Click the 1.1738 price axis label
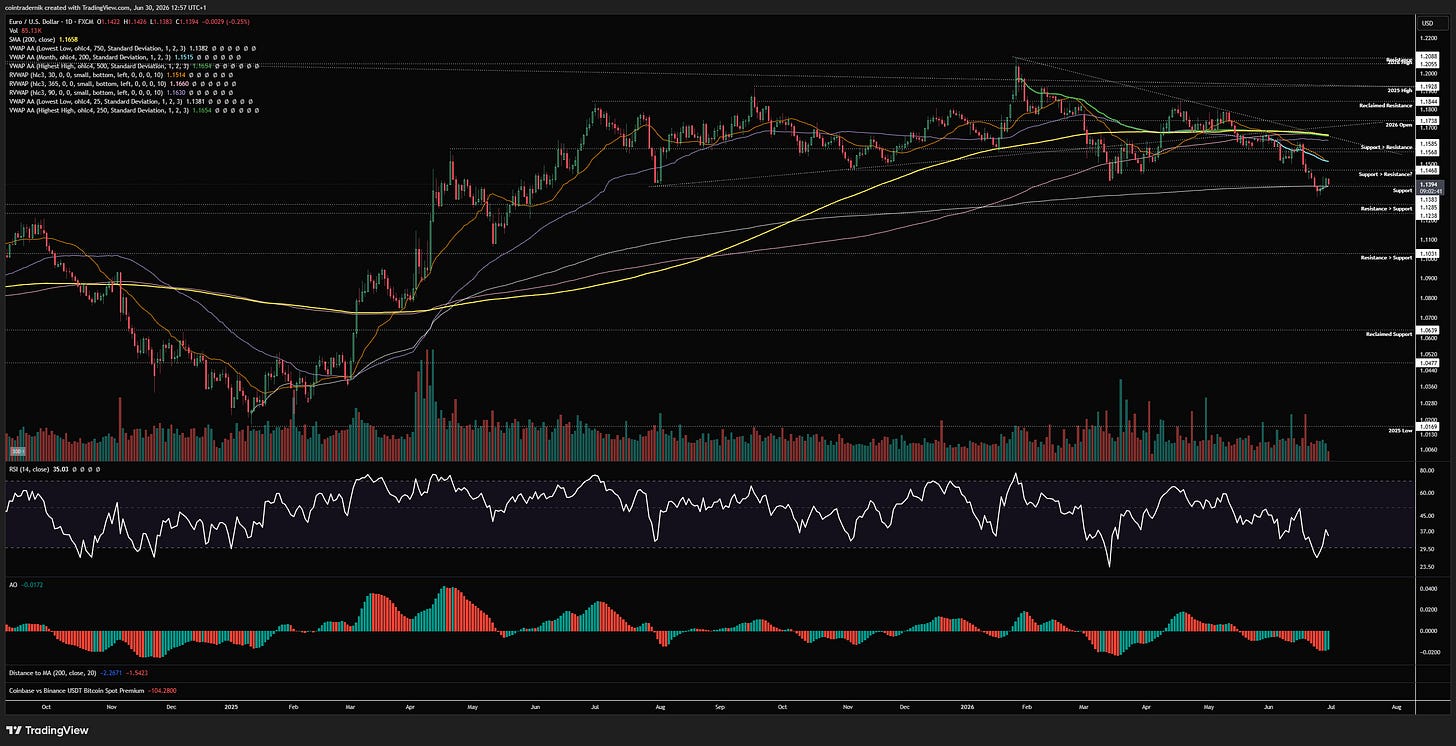Image resolution: width=1456 pixels, height=746 pixels. [x=1426, y=120]
